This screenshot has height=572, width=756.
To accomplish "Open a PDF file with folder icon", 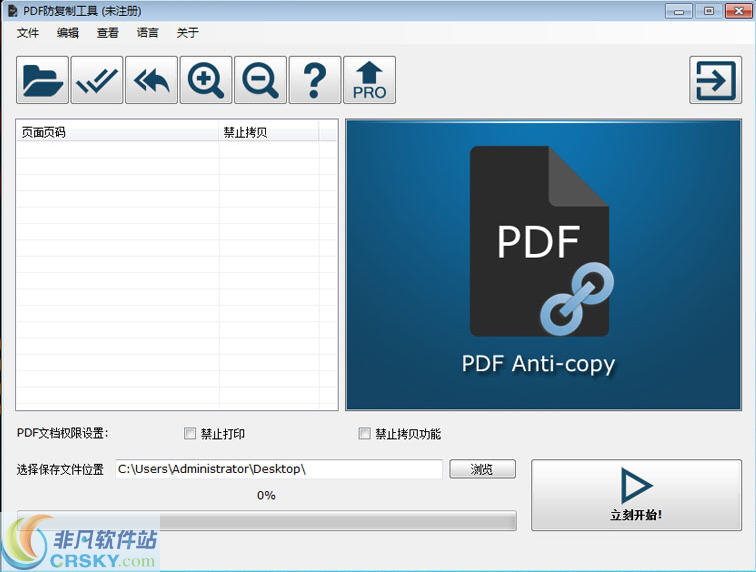I will [x=42, y=80].
